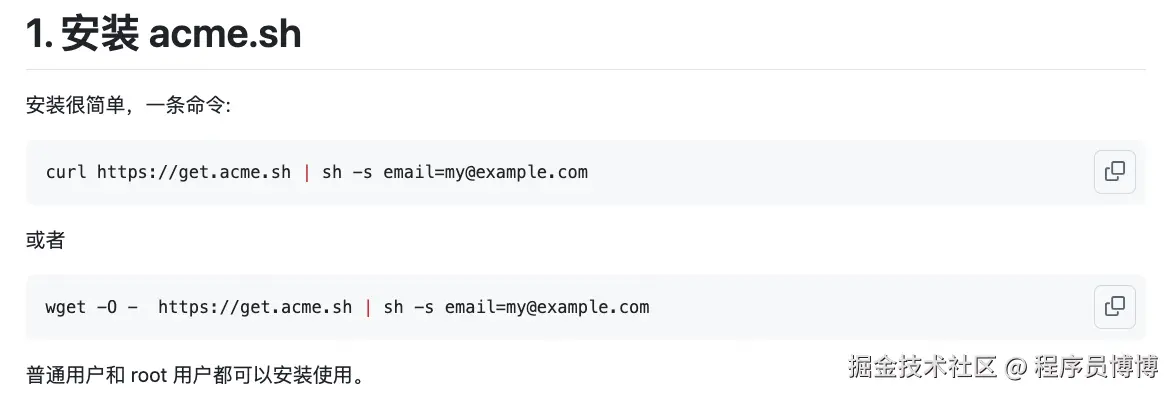The width and height of the screenshot is (1173, 395).
Task: Click the word curl in code block
Action: point(66,172)
